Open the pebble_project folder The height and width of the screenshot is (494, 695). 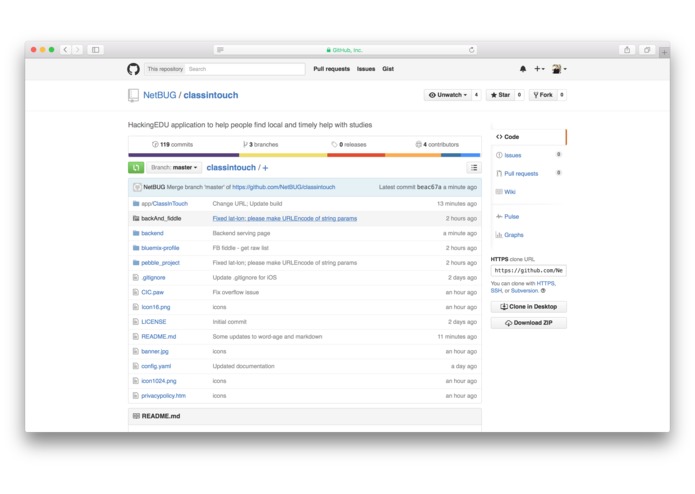point(160,263)
